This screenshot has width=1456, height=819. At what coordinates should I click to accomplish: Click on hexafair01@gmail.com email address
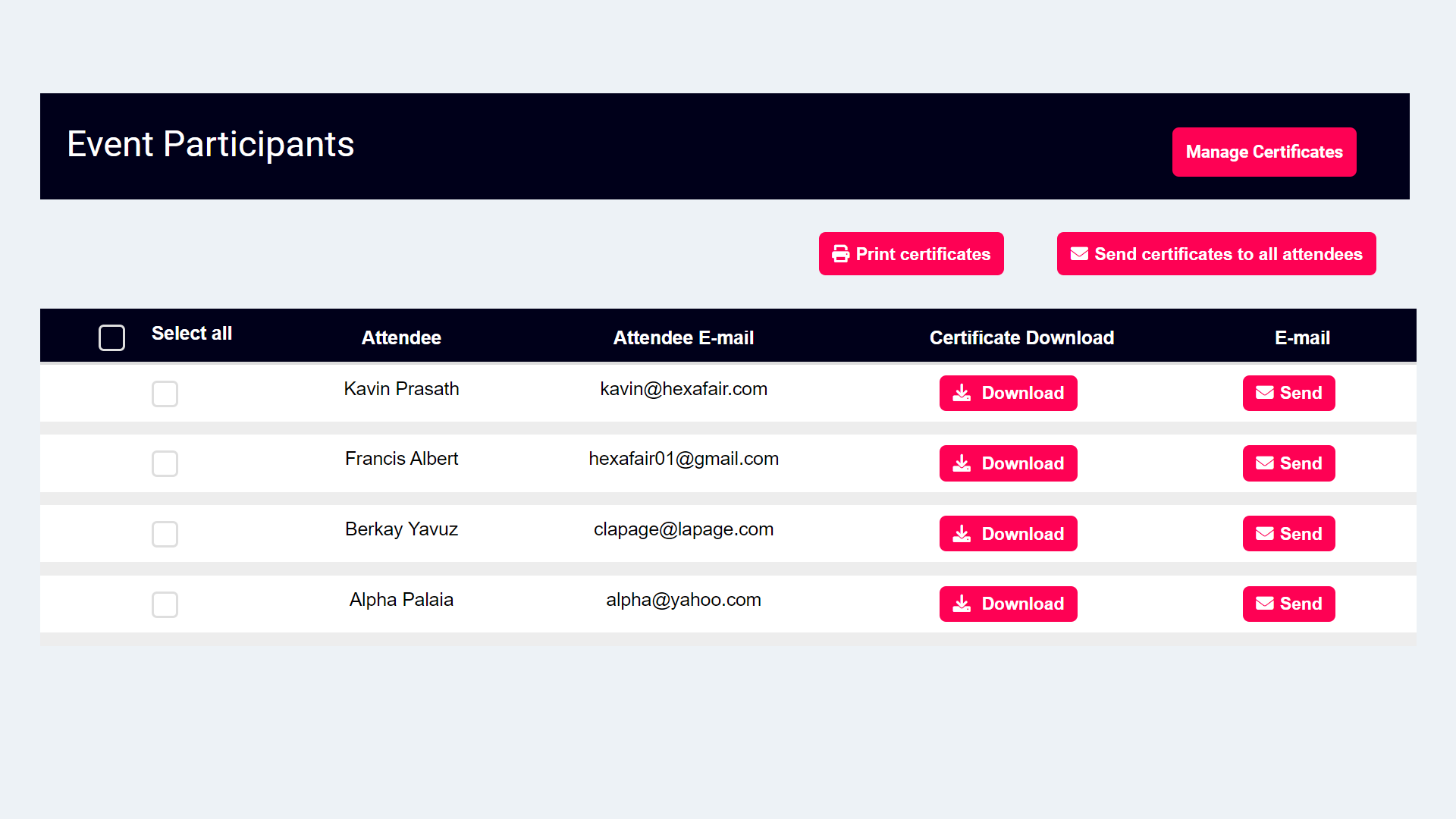point(683,459)
